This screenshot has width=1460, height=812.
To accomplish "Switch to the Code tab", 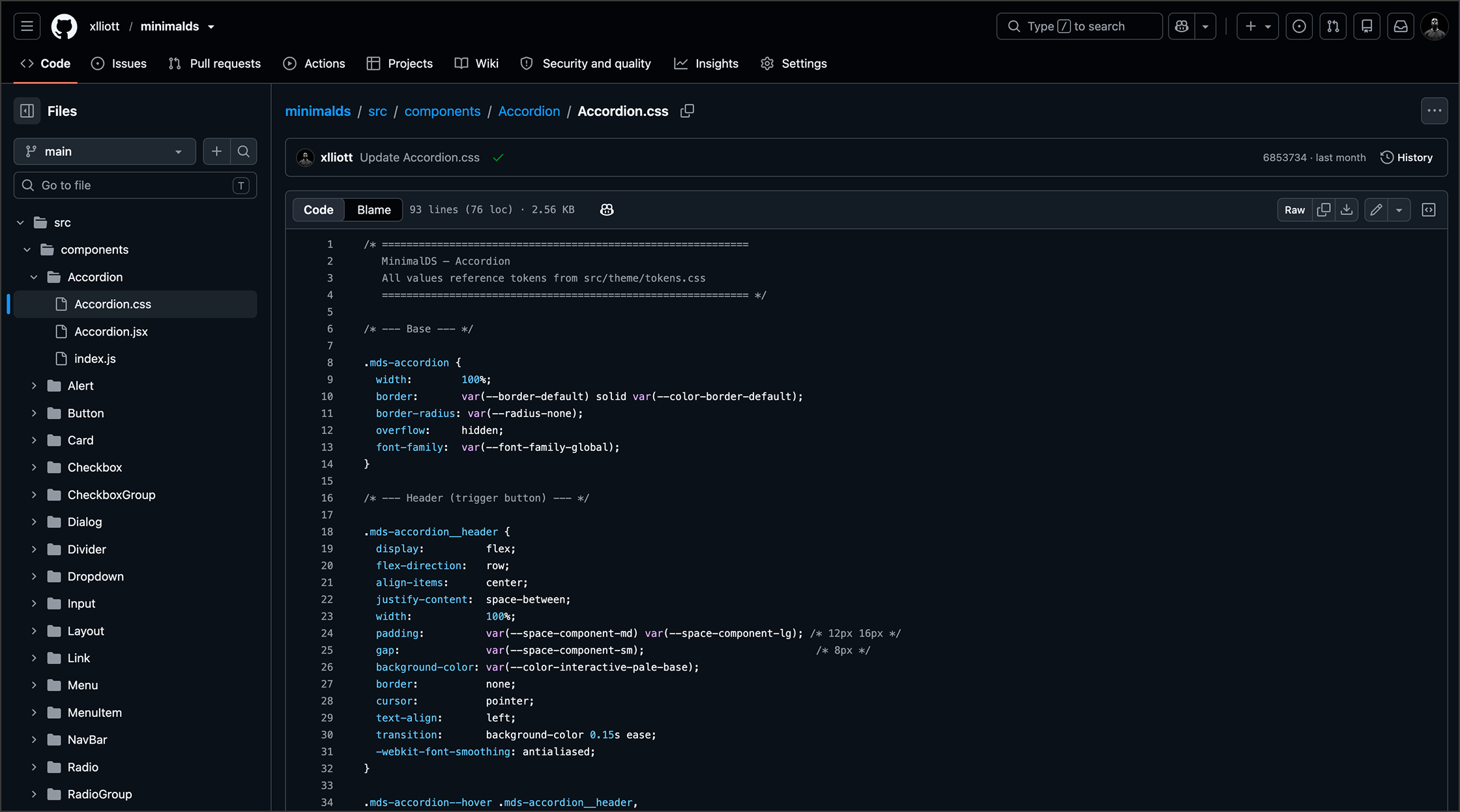I will [46, 63].
